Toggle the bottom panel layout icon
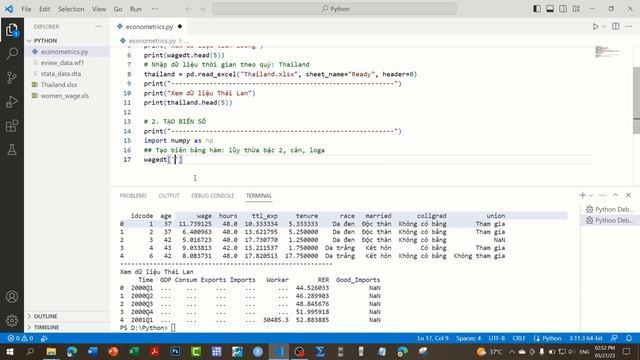The image size is (640, 360). (x=550, y=9)
